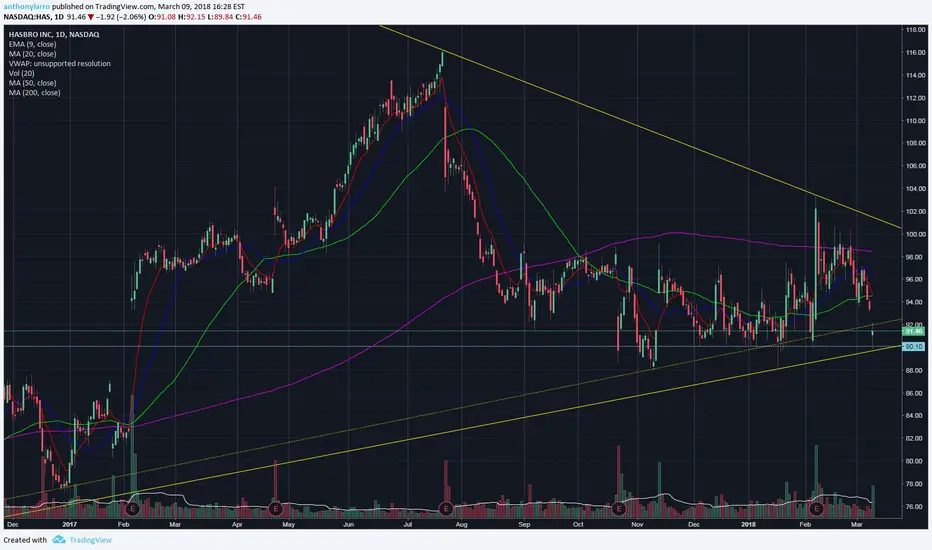
Task: Click the 110.00 price axis label
Action: pos(915,121)
